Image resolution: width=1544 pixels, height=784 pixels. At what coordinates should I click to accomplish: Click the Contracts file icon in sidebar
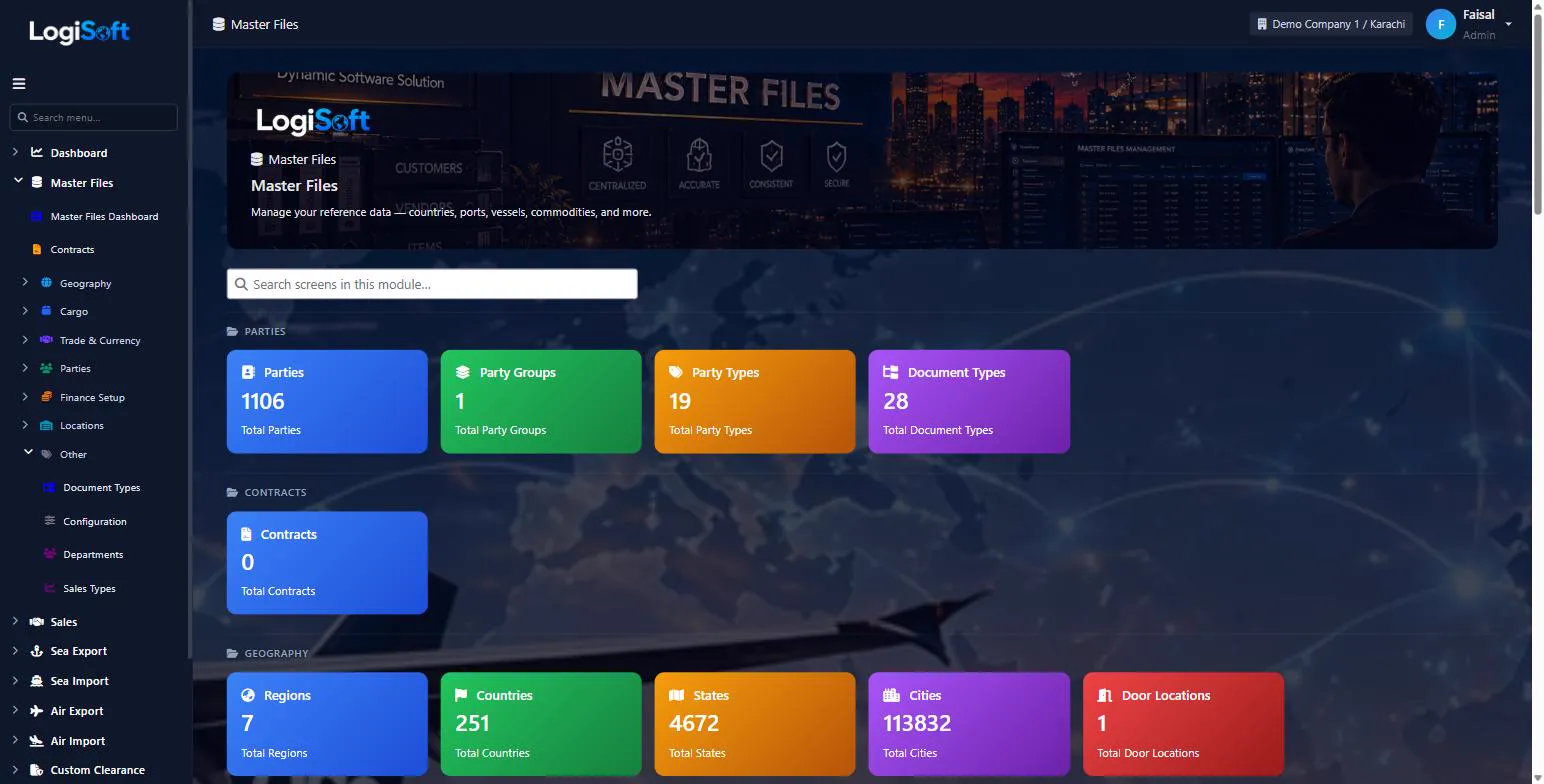(x=37, y=249)
